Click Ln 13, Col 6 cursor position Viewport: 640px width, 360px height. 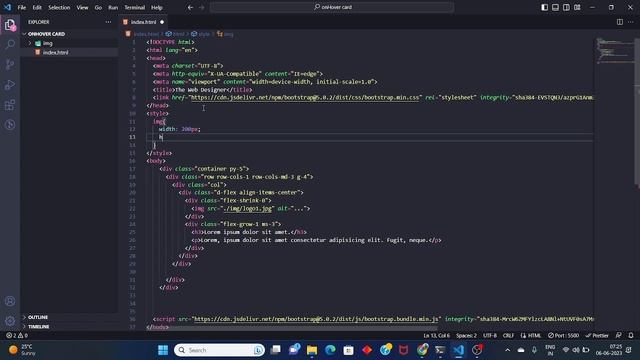(x=436, y=336)
